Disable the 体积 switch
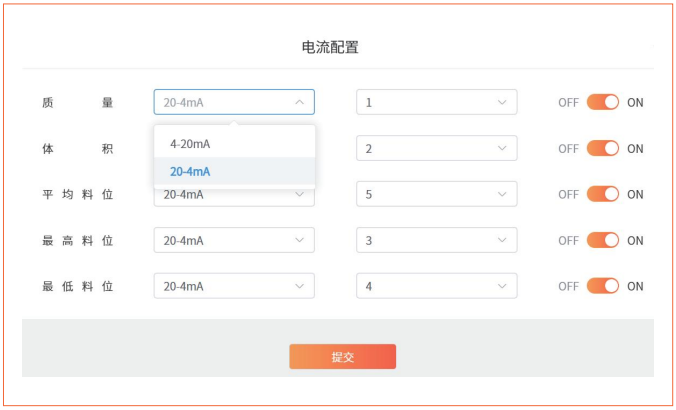This screenshot has height=410, width=676. point(603,148)
